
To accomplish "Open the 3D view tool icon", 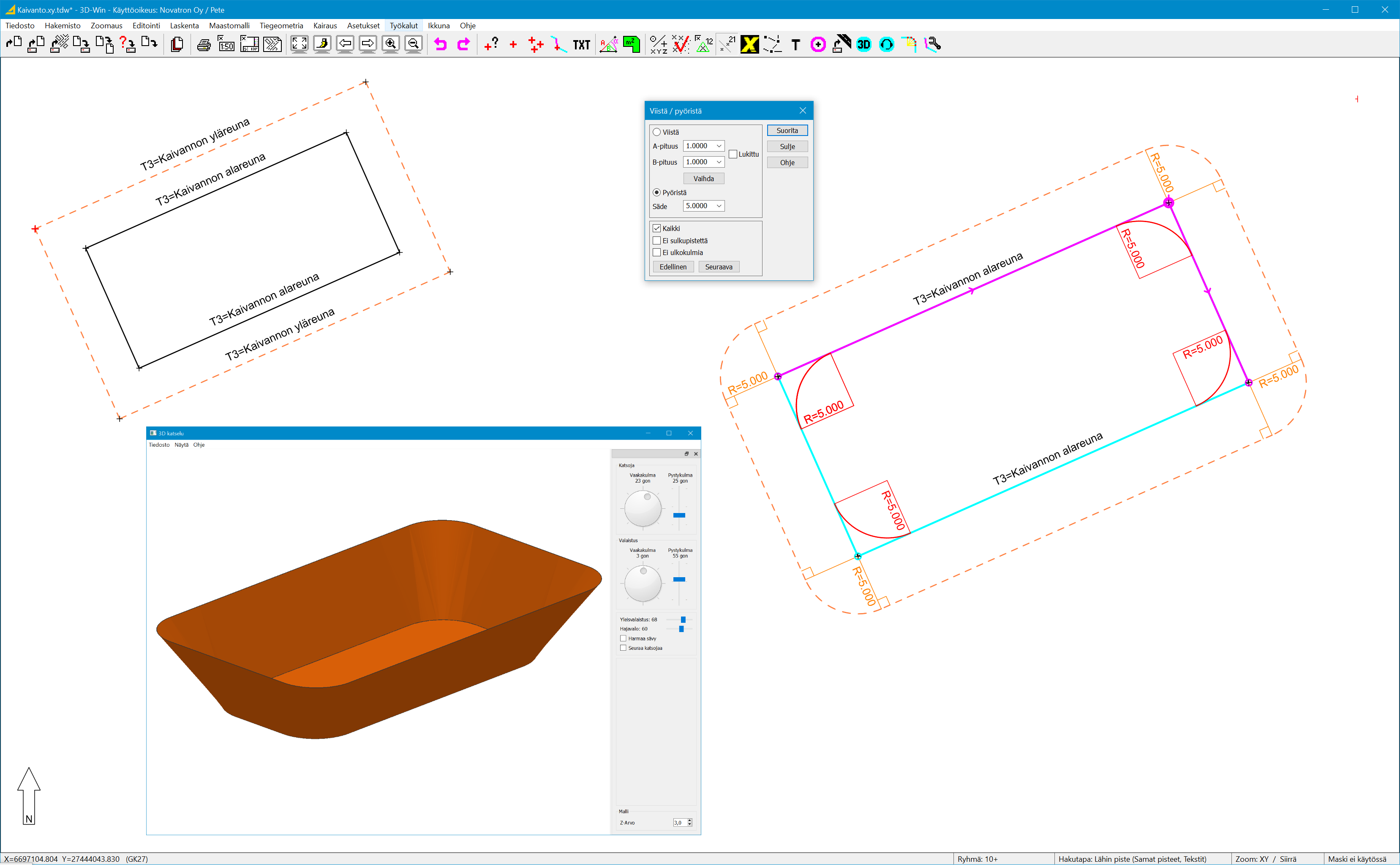I will pos(863,45).
